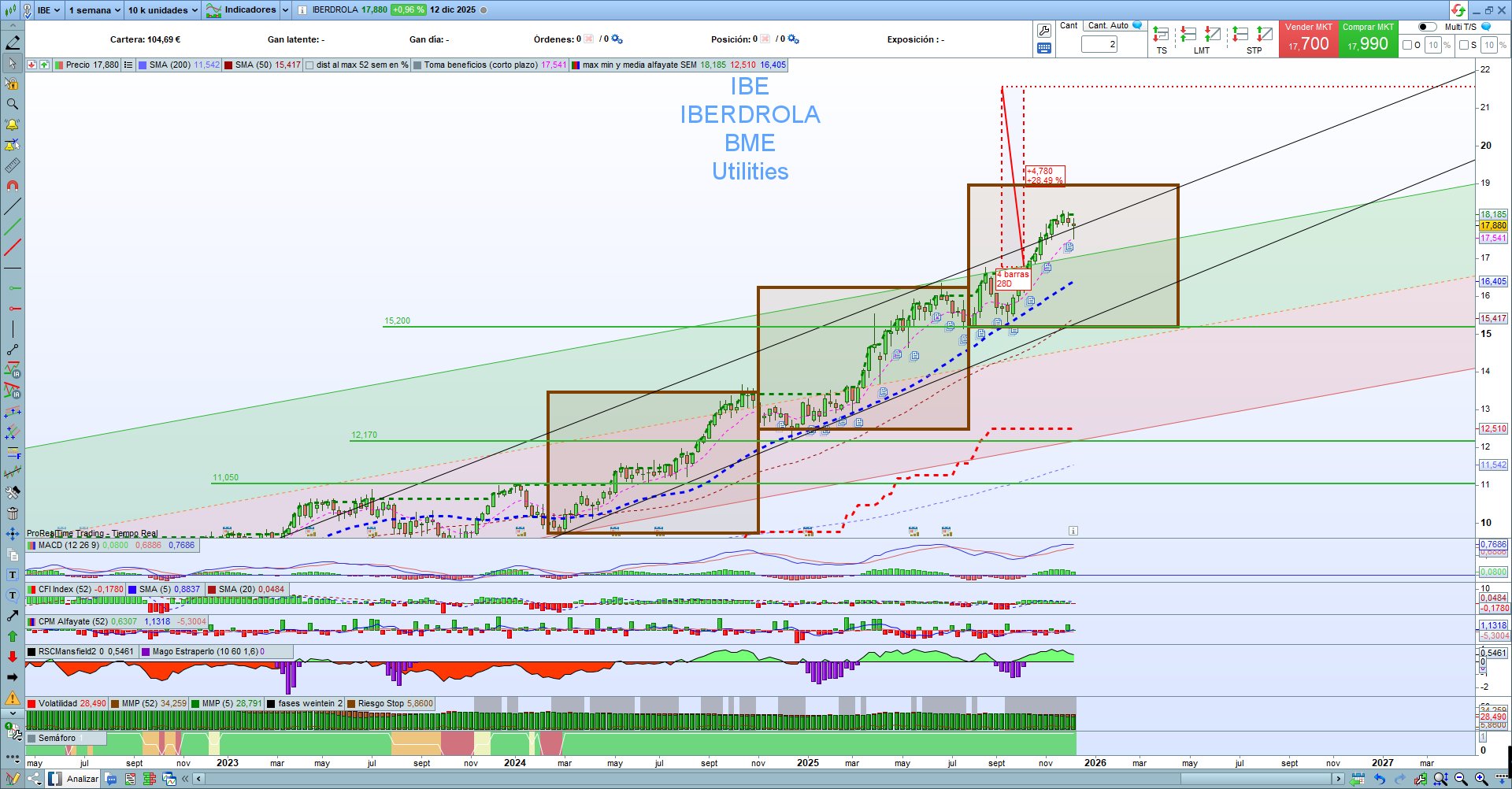Screen dimensions: 1512x789
Task: Select the green diagonal line tool
Action: click(13, 227)
